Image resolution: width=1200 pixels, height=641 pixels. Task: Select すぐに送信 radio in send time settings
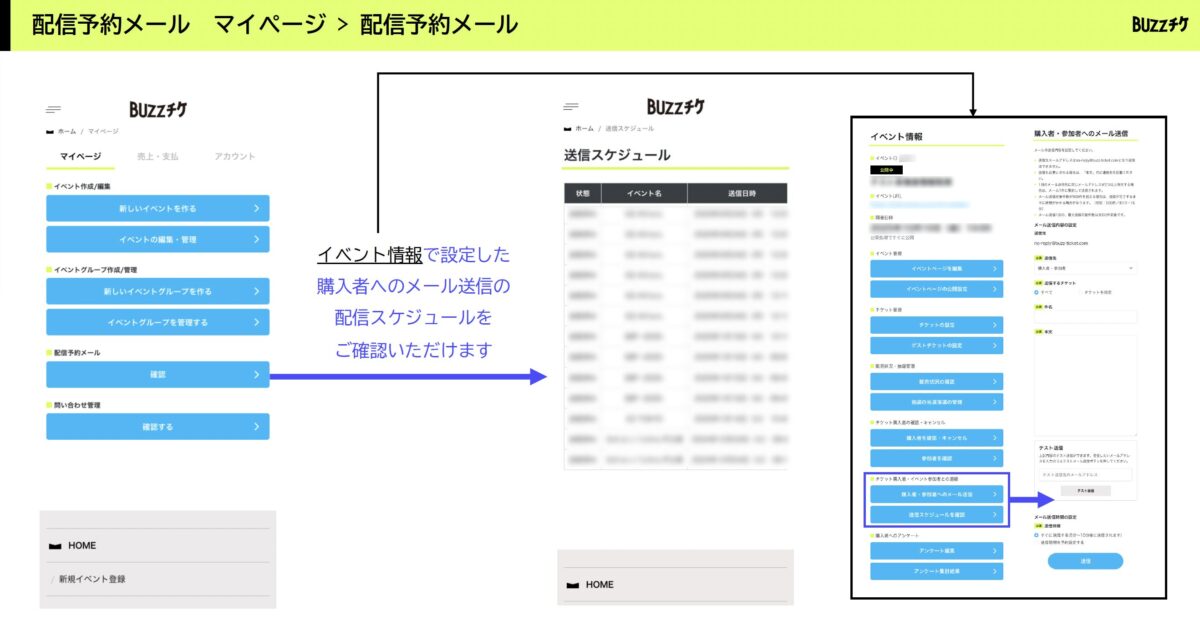(1037, 535)
